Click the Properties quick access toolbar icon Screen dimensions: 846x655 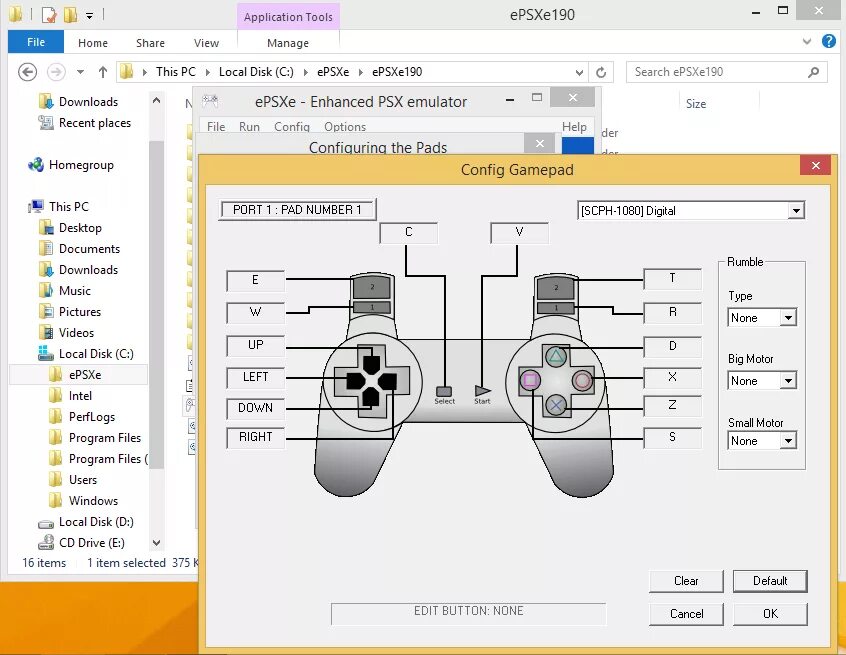point(49,15)
